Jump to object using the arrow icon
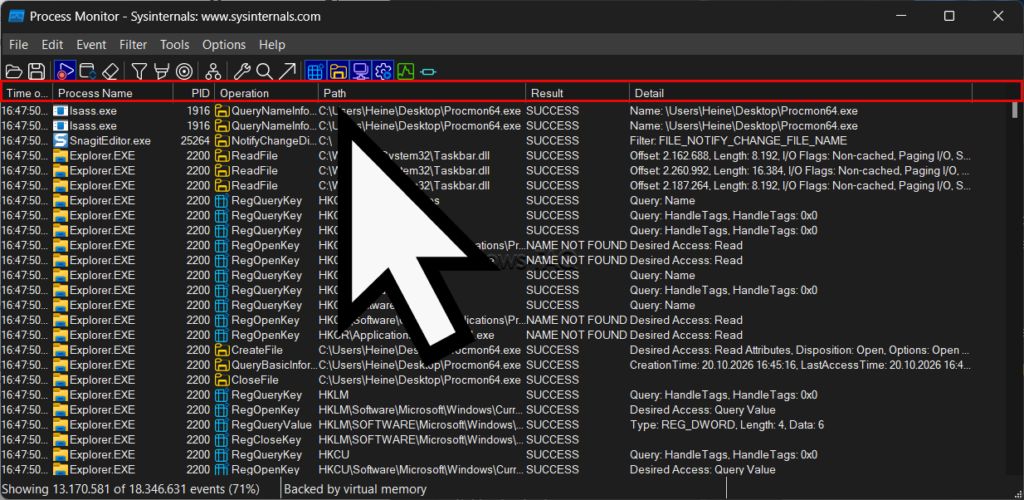The height and width of the screenshot is (500, 1024). pyautogui.click(x=287, y=71)
